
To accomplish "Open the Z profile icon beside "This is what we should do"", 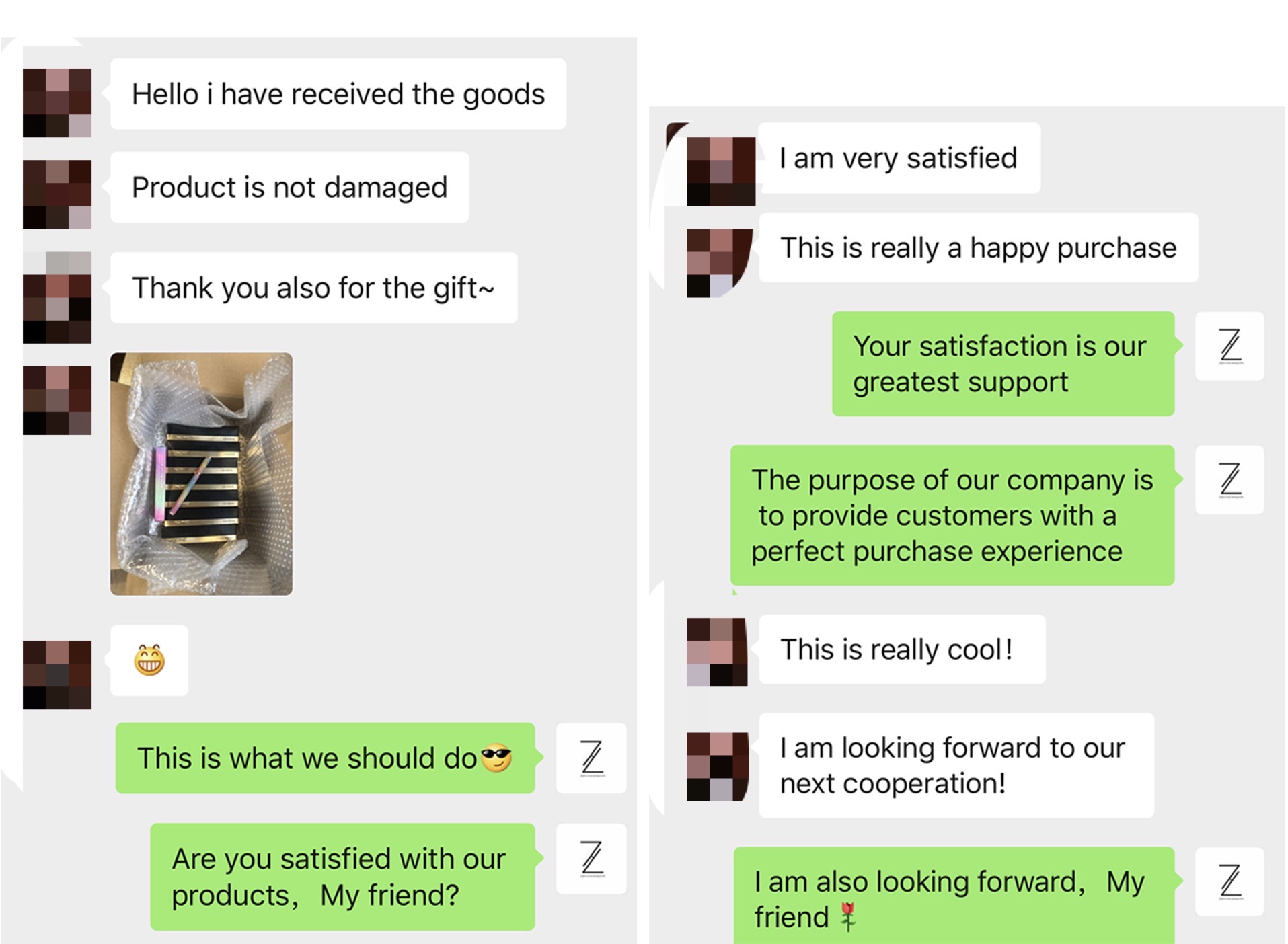I will point(591,758).
